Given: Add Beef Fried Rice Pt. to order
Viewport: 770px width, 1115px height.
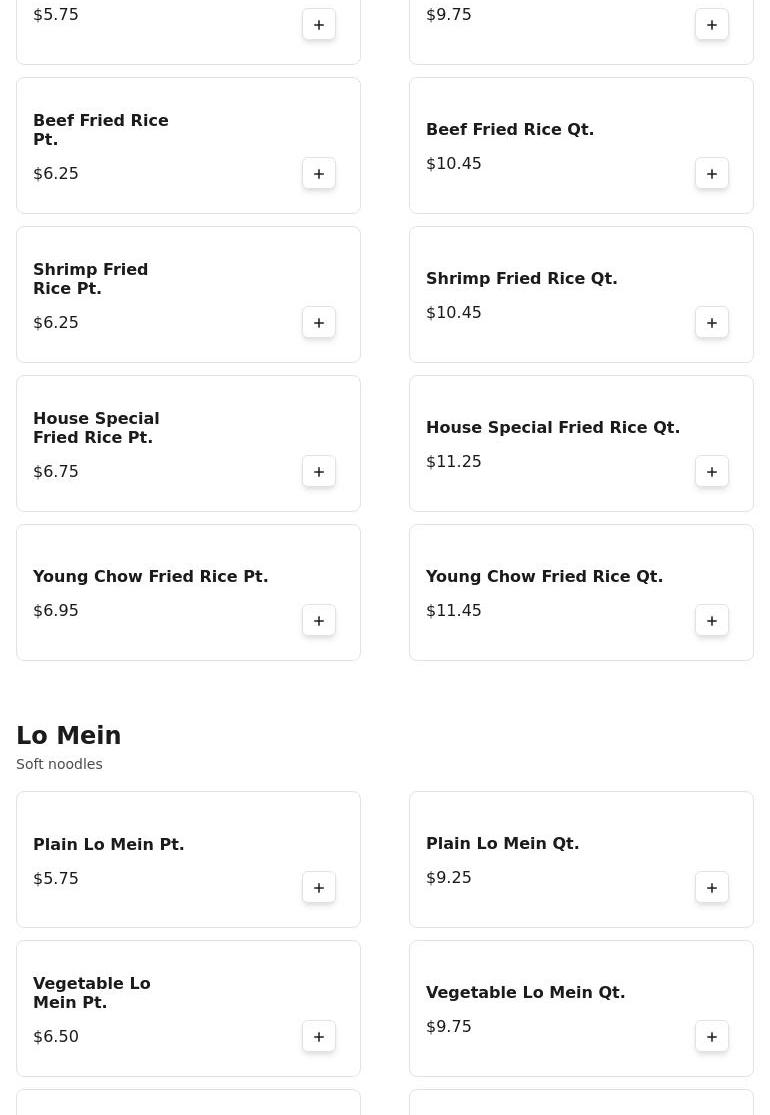Looking at the screenshot, I should 319,174.
